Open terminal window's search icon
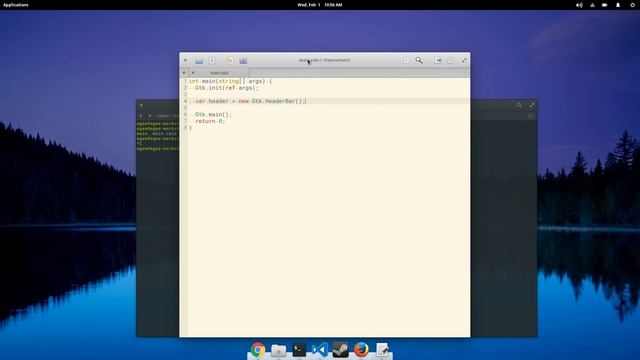Screen dimensions: 640x360 point(519,105)
